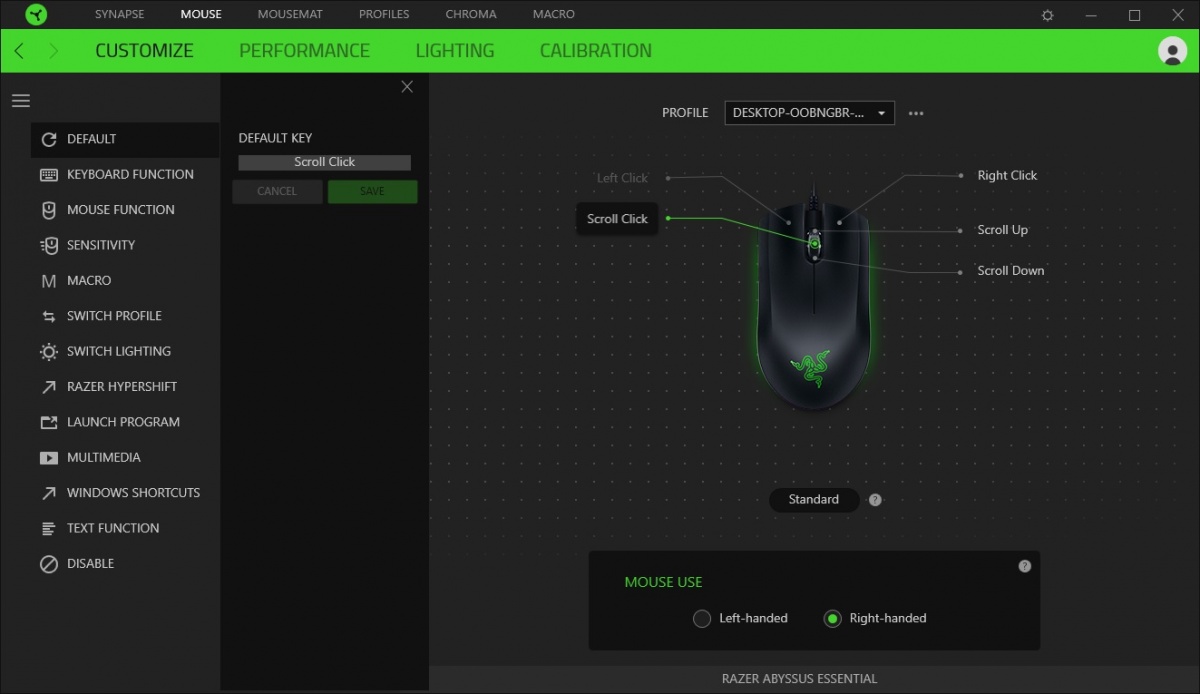Select the Scroll Down assignment
Viewport: 1200px width, 694px height.
coord(1010,271)
